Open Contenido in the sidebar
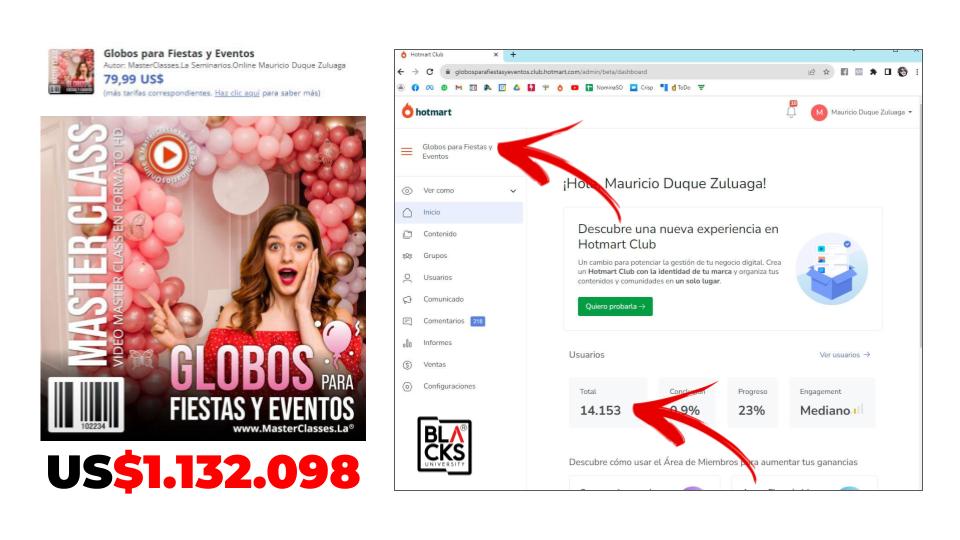The height and width of the screenshot is (540, 960). pyautogui.click(x=440, y=234)
